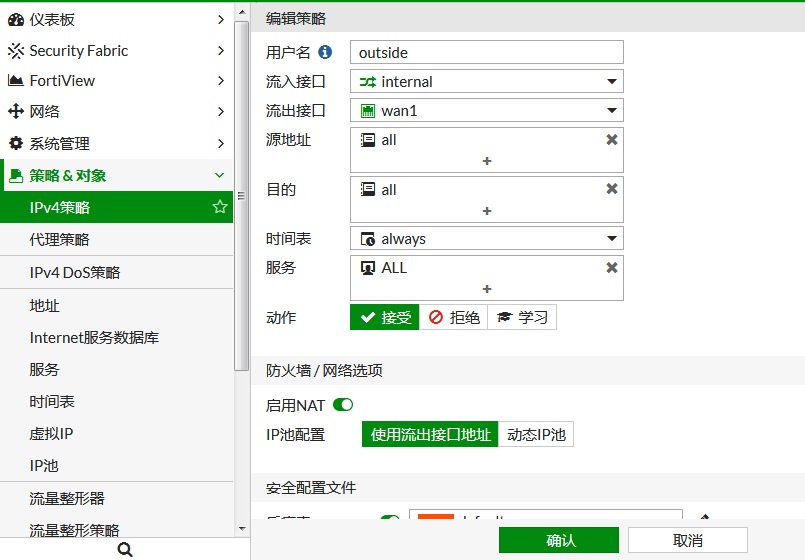Click the 确认 button

[559, 540]
